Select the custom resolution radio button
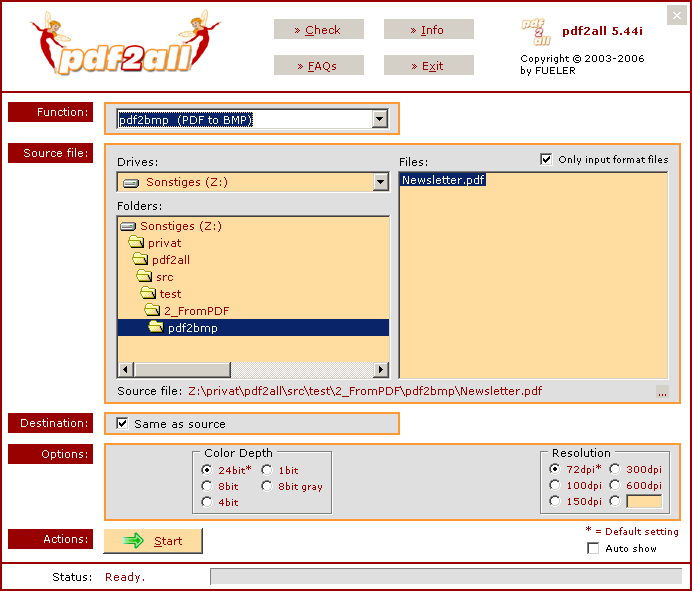Image resolution: width=692 pixels, height=591 pixels. click(615, 501)
